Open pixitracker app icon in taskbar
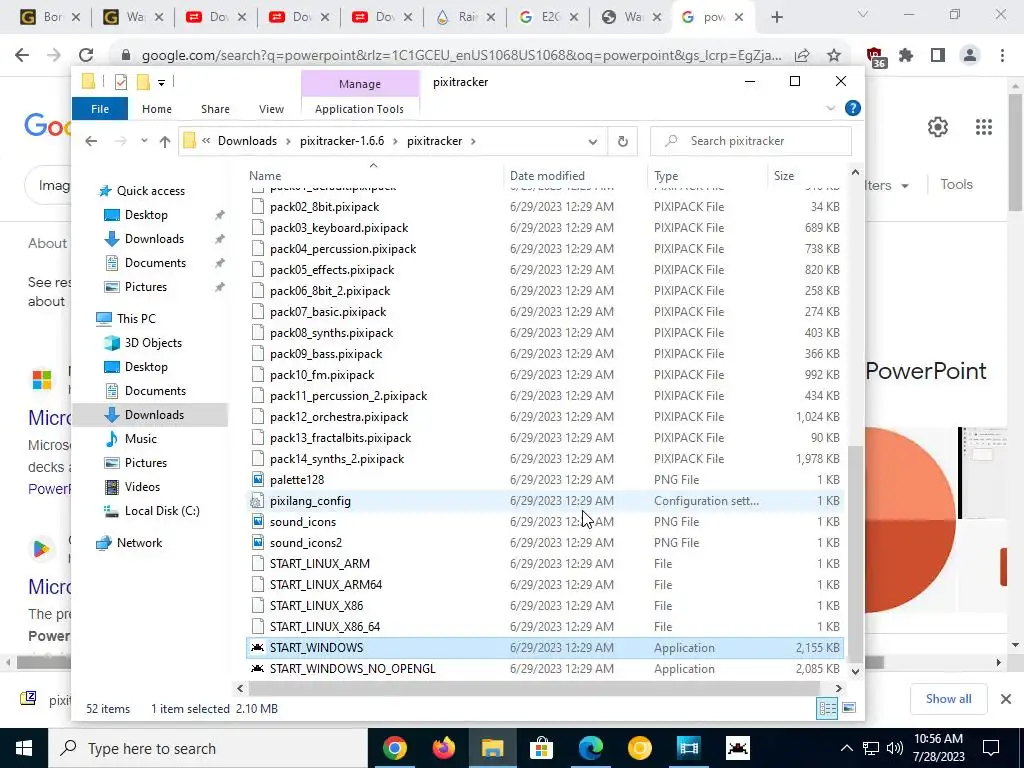This screenshot has width=1024, height=768. click(x=737, y=748)
